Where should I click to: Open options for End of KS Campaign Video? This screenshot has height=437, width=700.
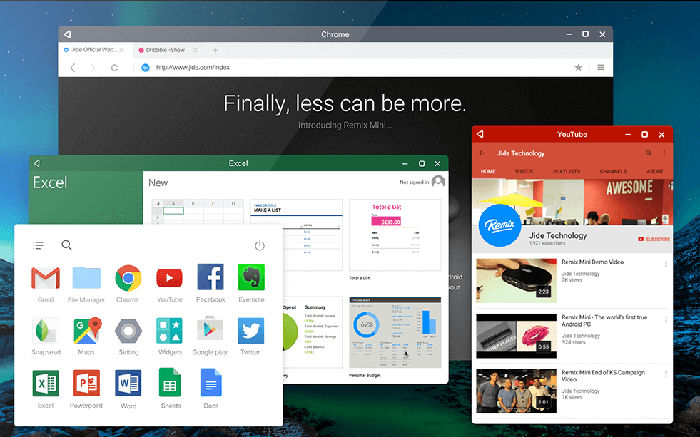coord(666,374)
